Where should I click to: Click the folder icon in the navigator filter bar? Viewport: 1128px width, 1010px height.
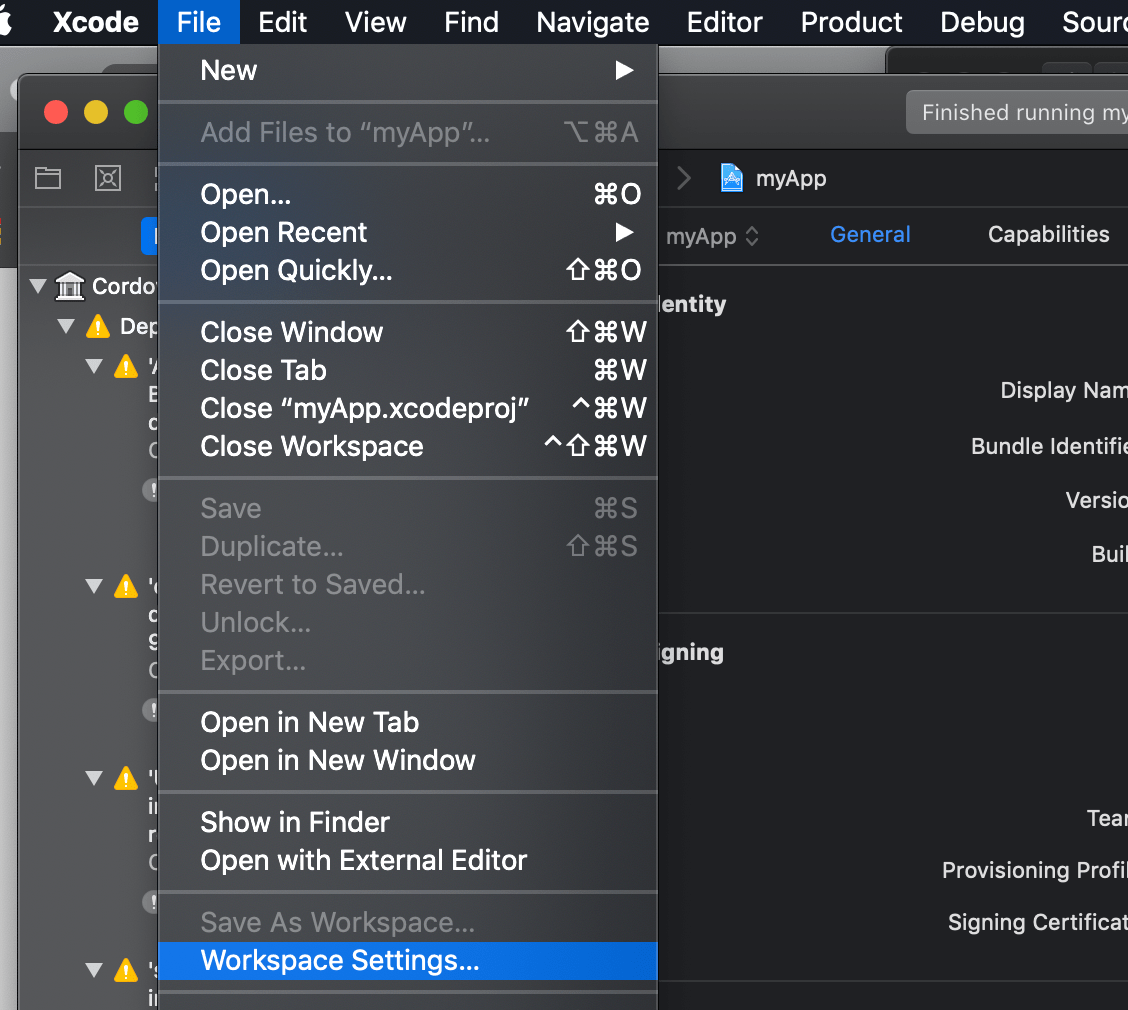[x=47, y=178]
